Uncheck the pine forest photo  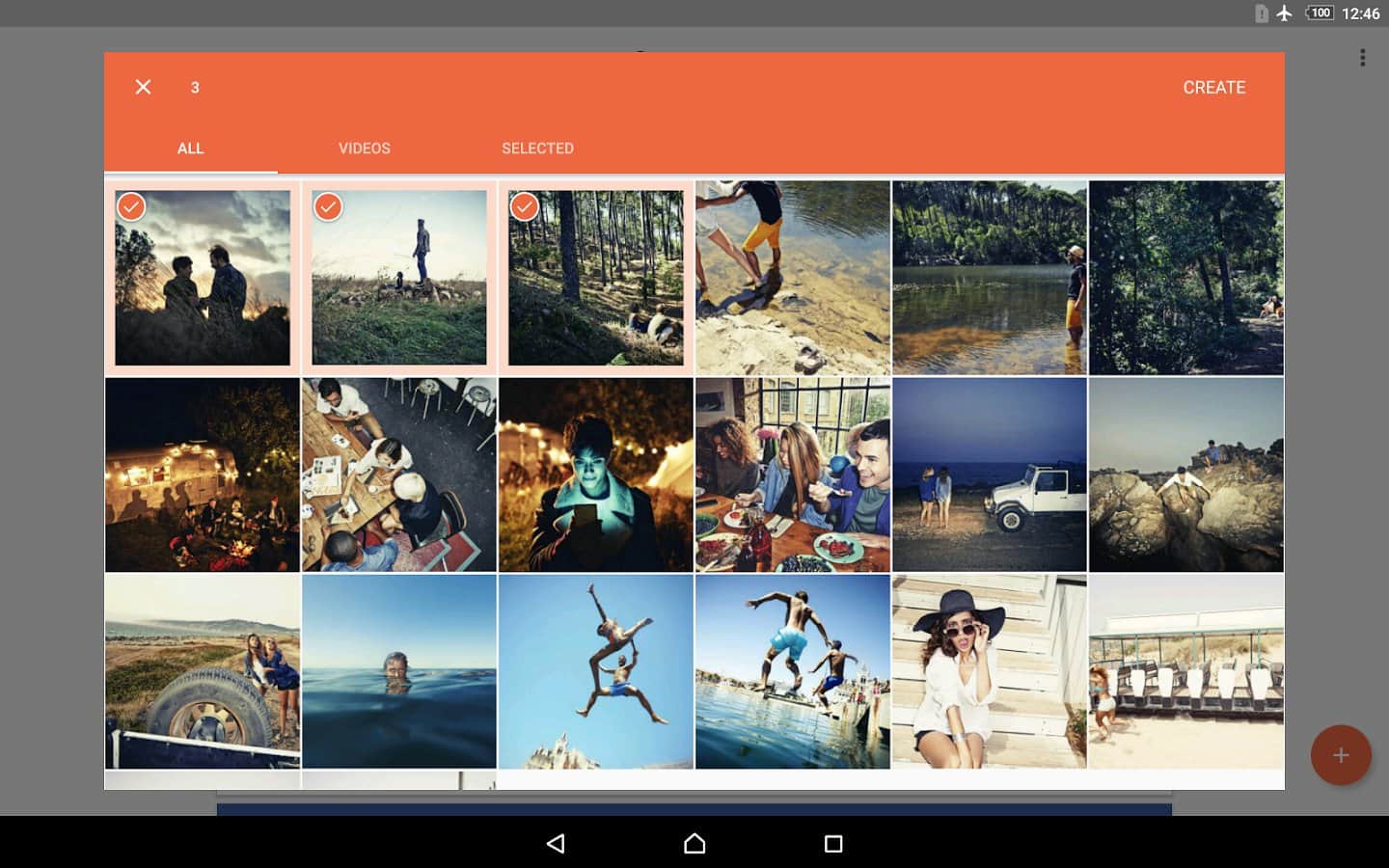(596, 278)
